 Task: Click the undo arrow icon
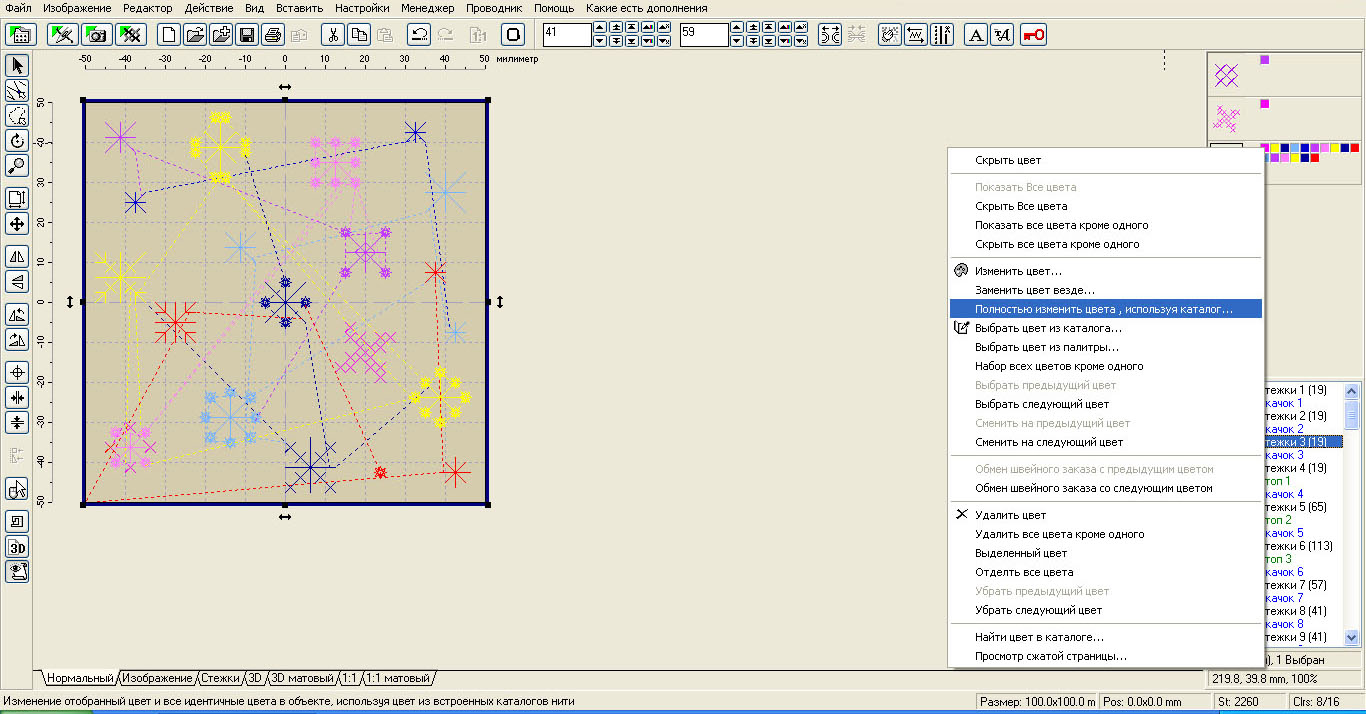tap(419, 35)
